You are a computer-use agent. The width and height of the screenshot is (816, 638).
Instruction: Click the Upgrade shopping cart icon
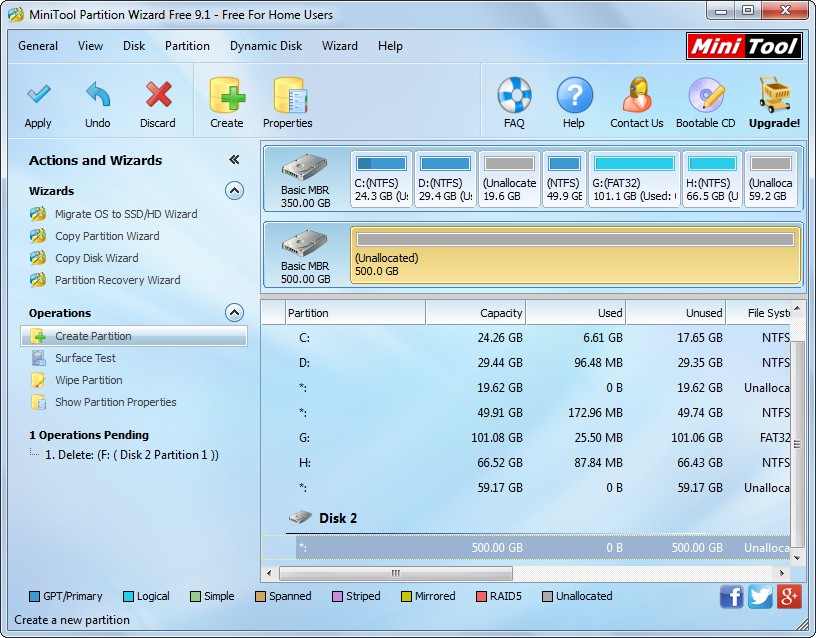click(x=774, y=95)
